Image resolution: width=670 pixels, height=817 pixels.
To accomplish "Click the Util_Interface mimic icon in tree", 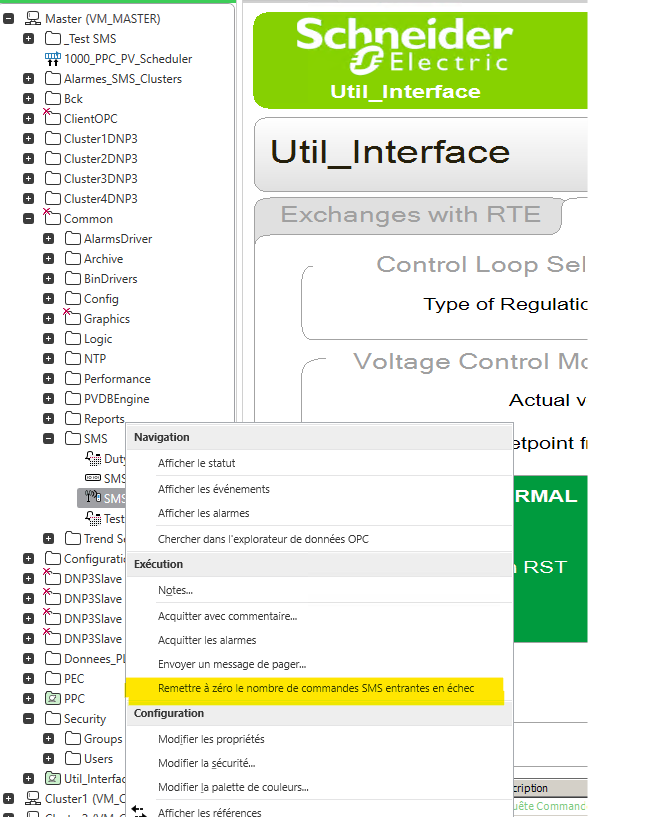I will pos(53,778).
